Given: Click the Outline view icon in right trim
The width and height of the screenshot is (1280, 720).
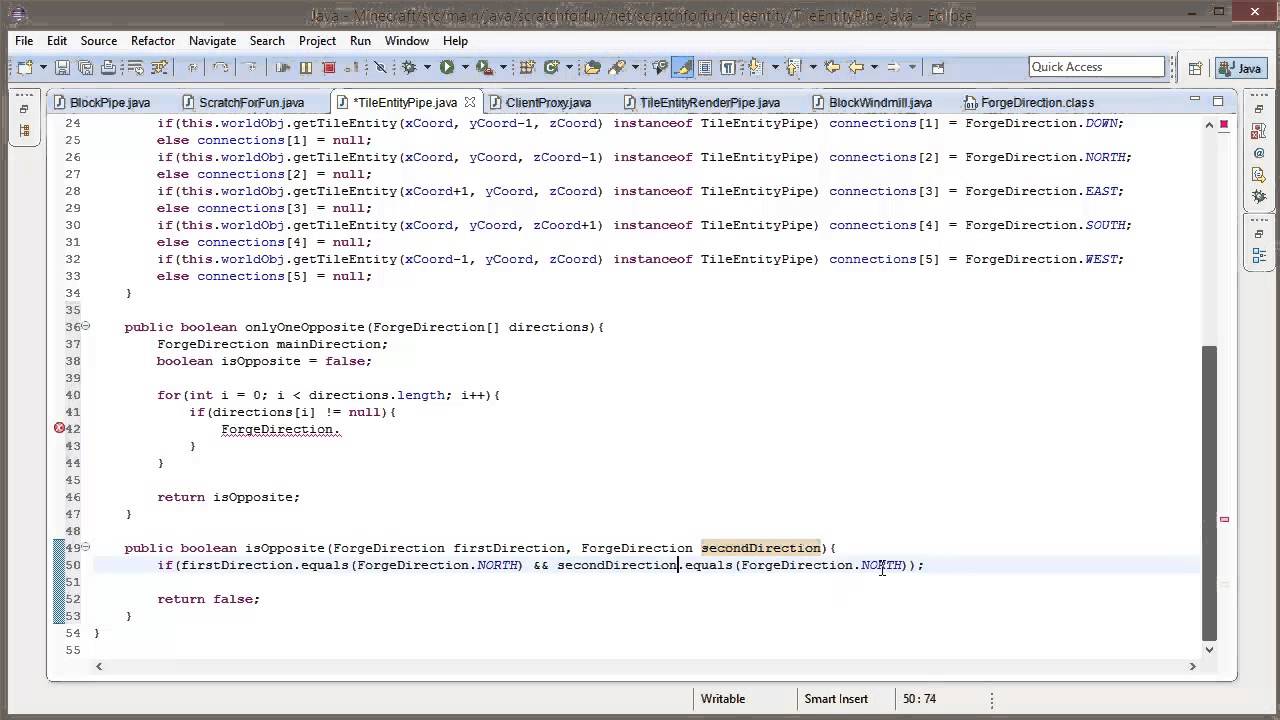Looking at the screenshot, I should [x=1259, y=256].
